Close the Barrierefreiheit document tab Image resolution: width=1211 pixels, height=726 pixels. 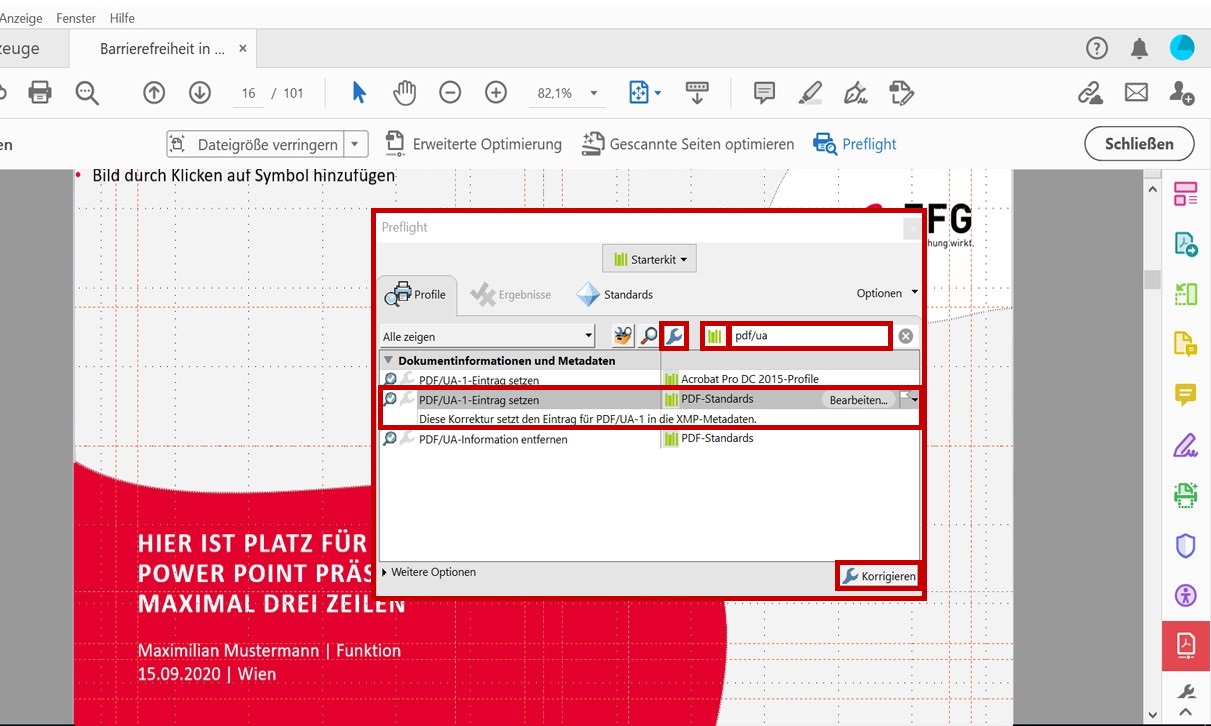(243, 48)
